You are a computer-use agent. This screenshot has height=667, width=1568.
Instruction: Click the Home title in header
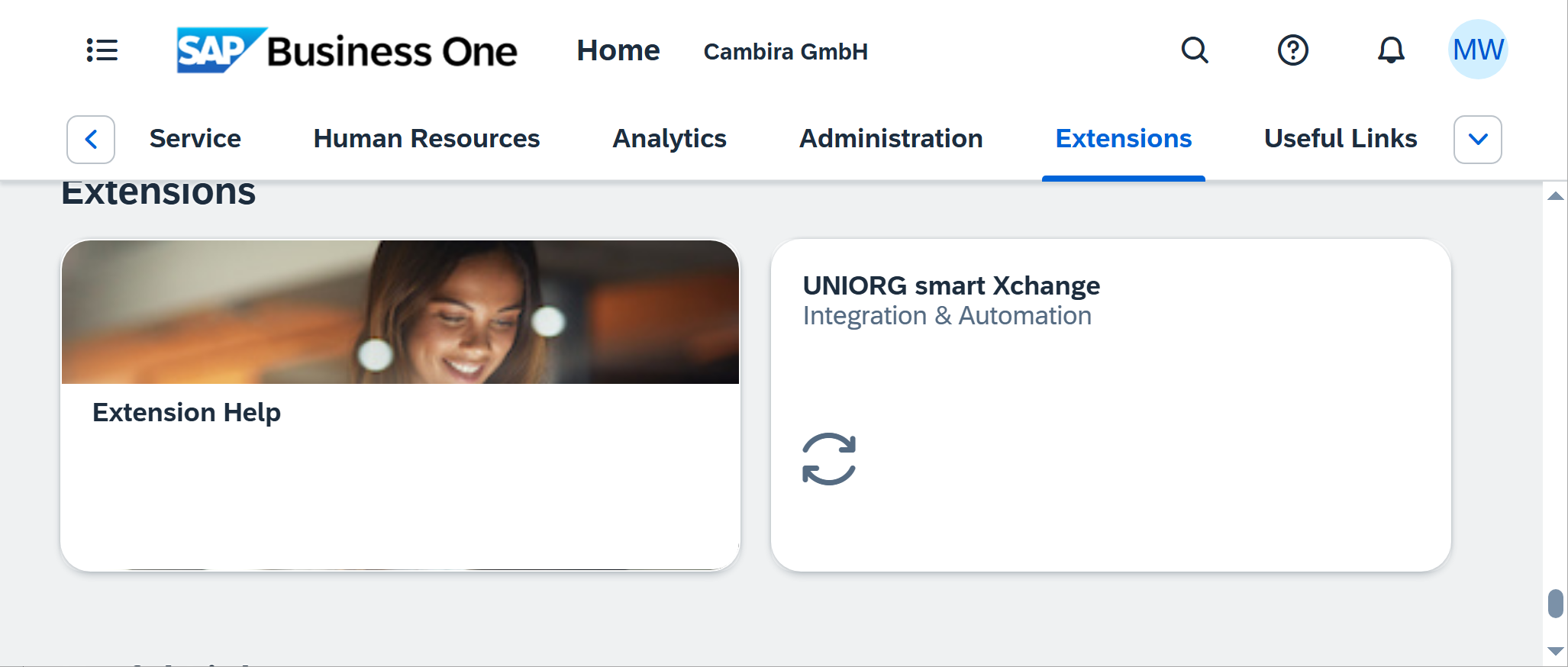(x=618, y=50)
